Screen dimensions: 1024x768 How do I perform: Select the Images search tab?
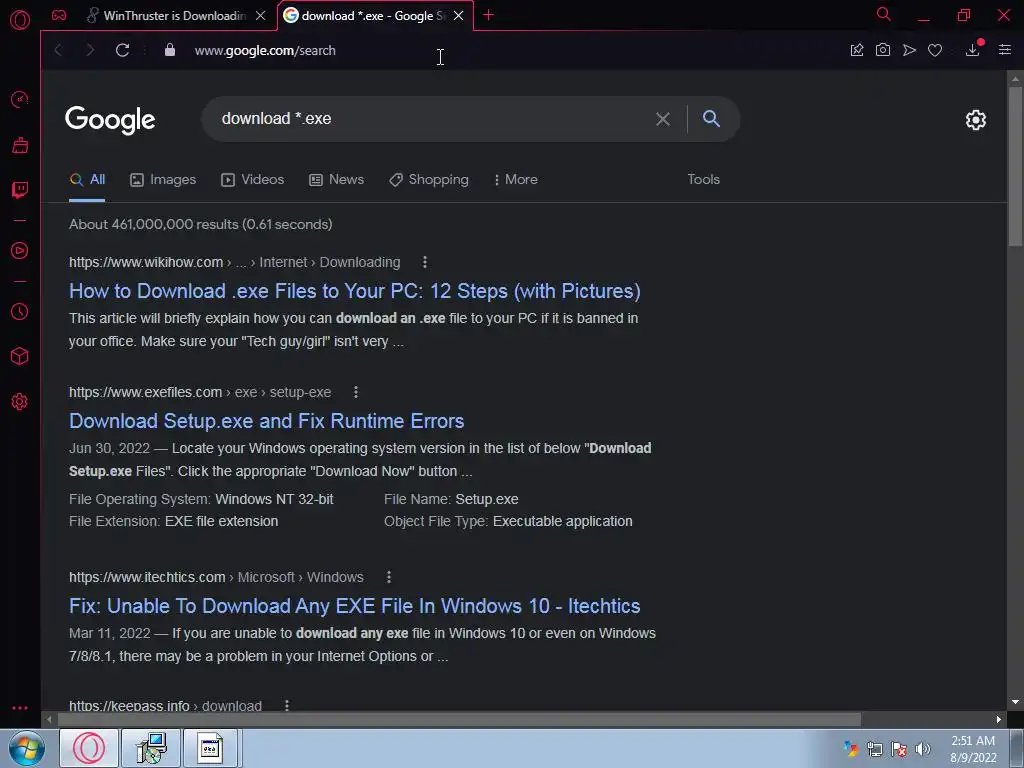(x=163, y=180)
